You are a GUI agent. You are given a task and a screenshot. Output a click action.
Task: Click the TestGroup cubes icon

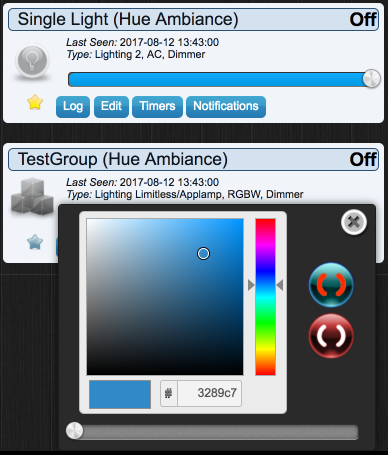32,196
